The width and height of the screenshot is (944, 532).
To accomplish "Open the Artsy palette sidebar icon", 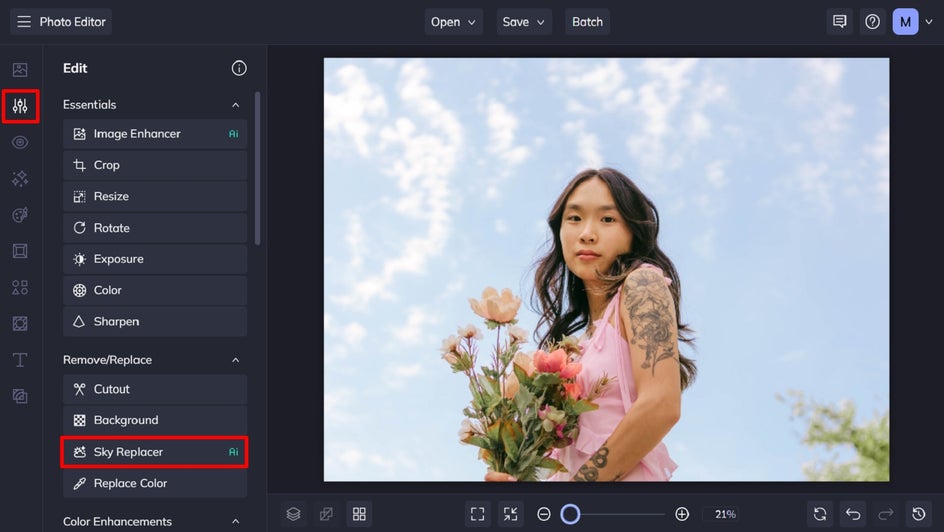I will tap(20, 215).
